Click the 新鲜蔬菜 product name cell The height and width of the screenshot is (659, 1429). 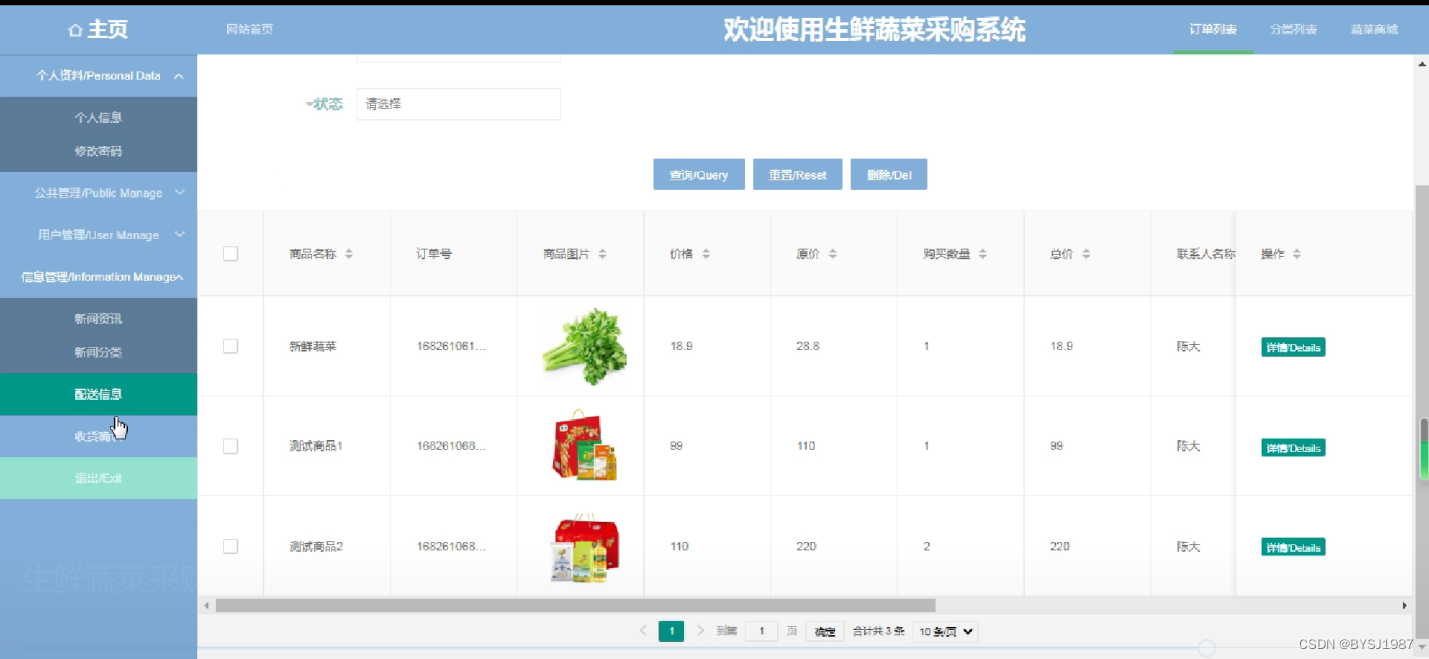pyautogui.click(x=312, y=346)
